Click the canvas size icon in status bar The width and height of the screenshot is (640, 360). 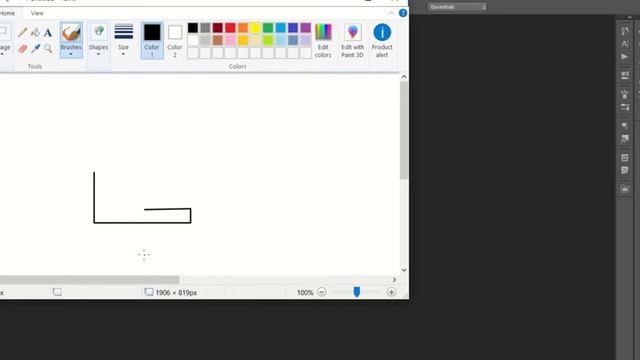[149, 292]
